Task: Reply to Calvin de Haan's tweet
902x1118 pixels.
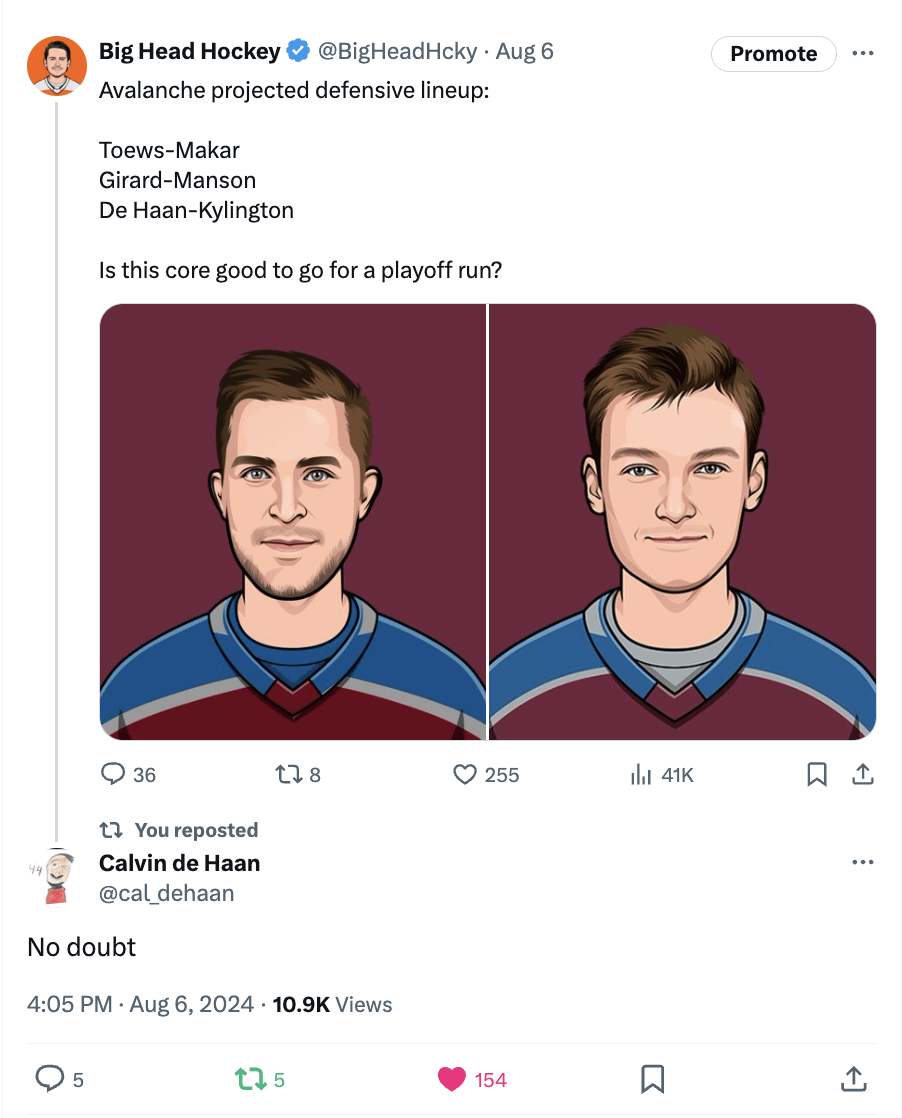Action: pyautogui.click(x=50, y=1078)
